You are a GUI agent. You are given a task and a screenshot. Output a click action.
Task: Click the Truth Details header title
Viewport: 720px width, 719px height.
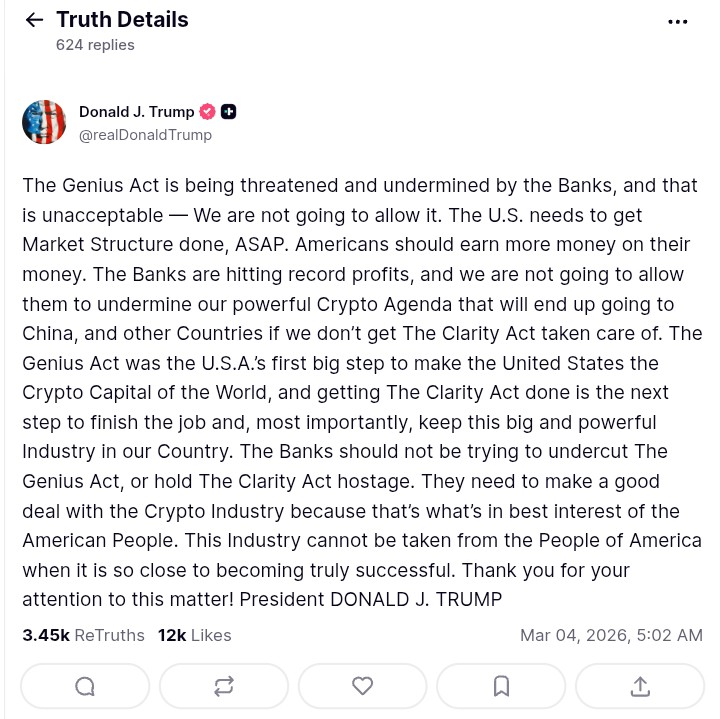[x=122, y=19]
